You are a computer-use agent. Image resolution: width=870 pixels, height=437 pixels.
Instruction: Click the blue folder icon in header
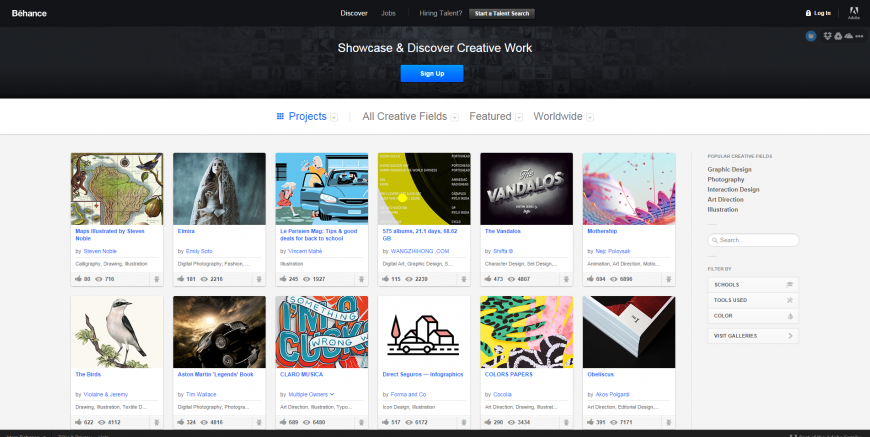pos(811,36)
